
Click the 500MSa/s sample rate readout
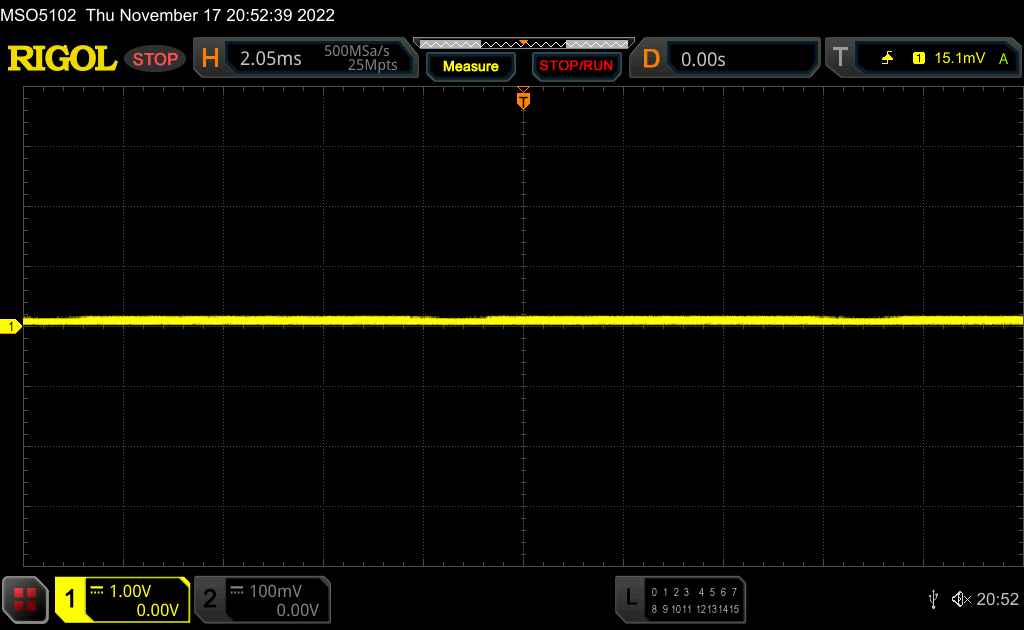(357, 51)
